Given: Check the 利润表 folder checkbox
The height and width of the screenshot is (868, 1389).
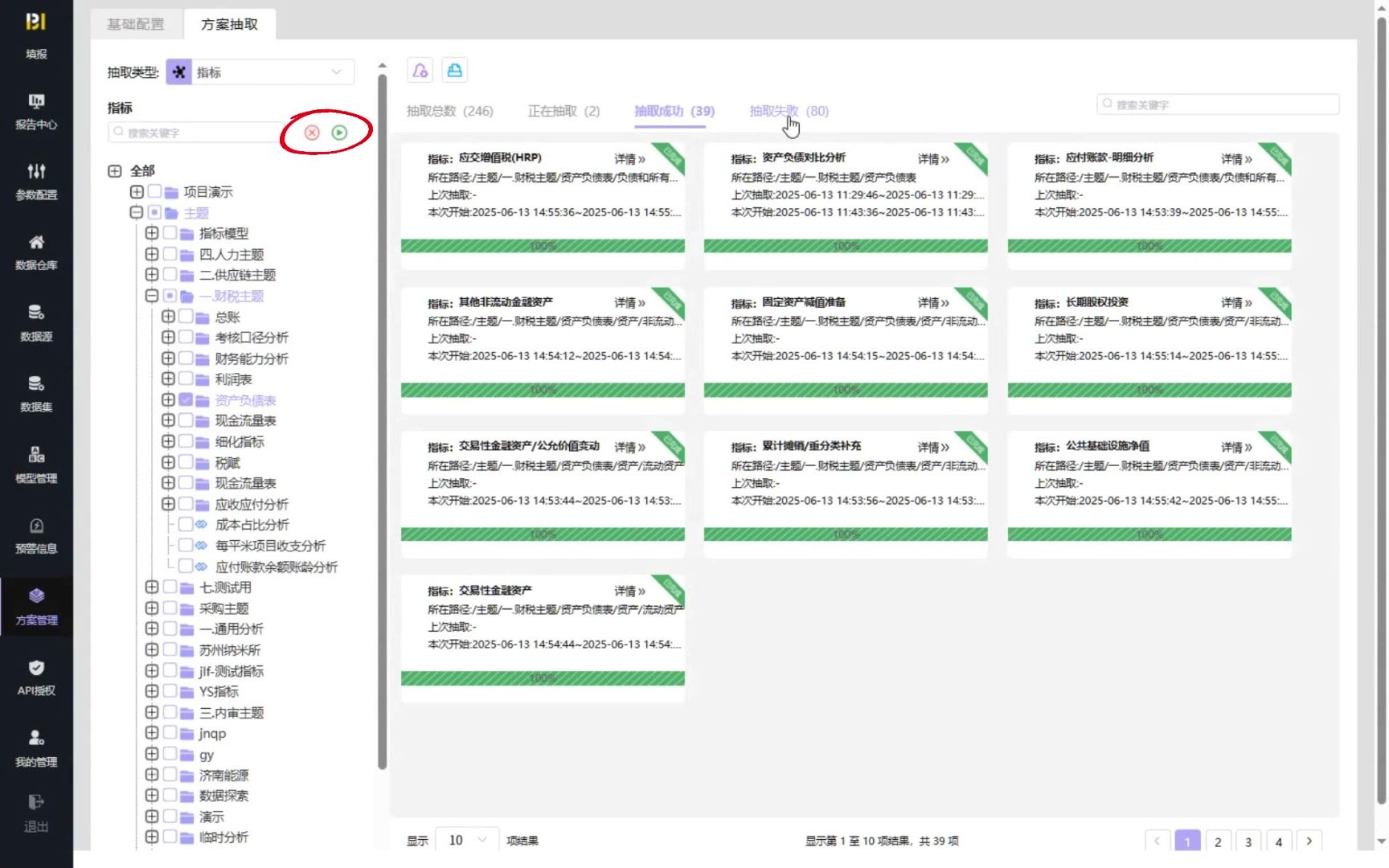Looking at the screenshot, I should click(186, 379).
